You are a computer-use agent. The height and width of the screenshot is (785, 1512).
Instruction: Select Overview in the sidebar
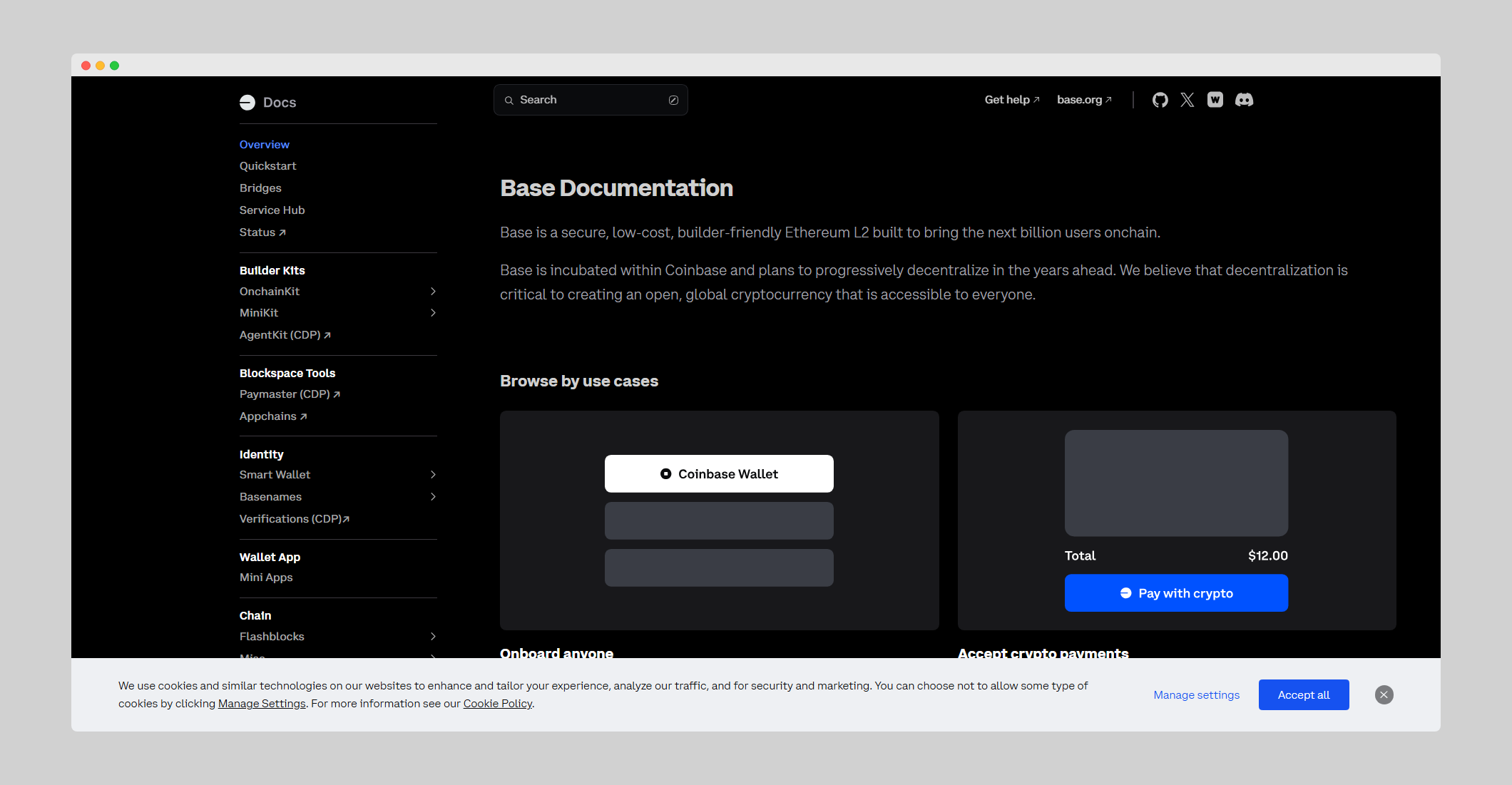265,145
